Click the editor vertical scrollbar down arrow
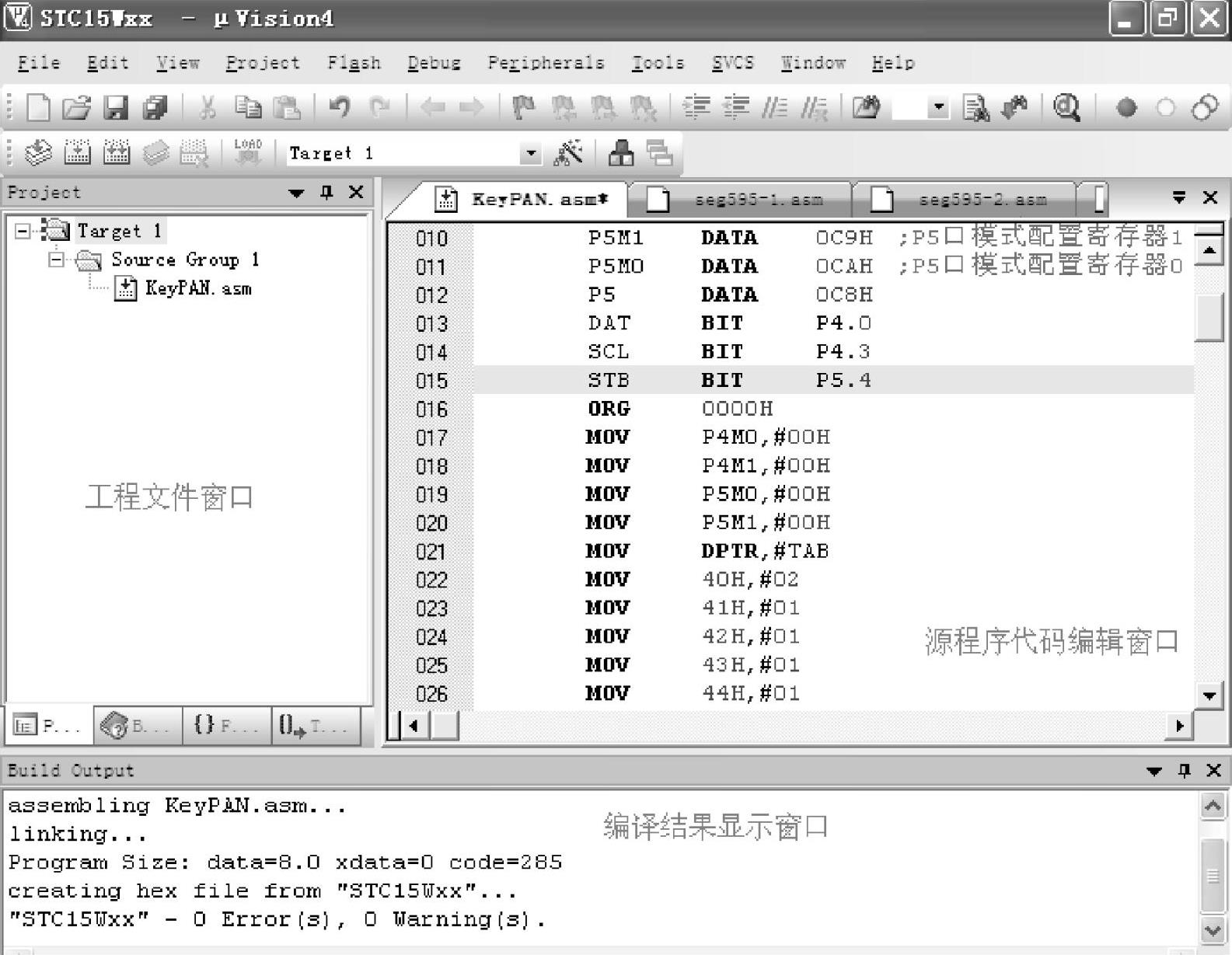The width and height of the screenshot is (1232, 955). [x=1209, y=695]
